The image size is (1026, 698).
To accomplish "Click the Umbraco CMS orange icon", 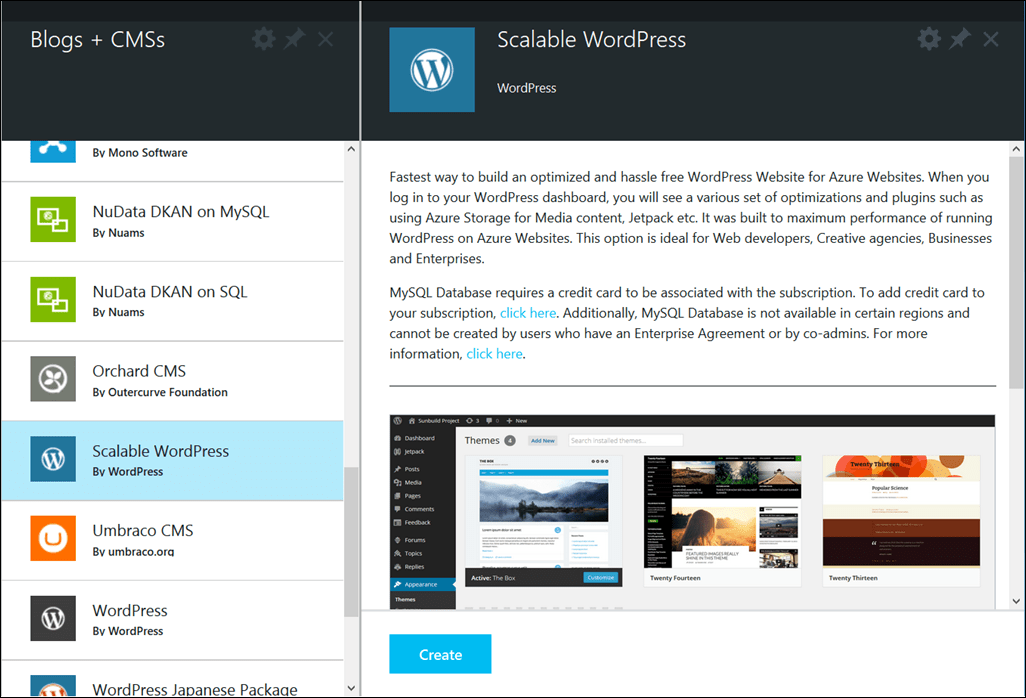I will coord(53,538).
